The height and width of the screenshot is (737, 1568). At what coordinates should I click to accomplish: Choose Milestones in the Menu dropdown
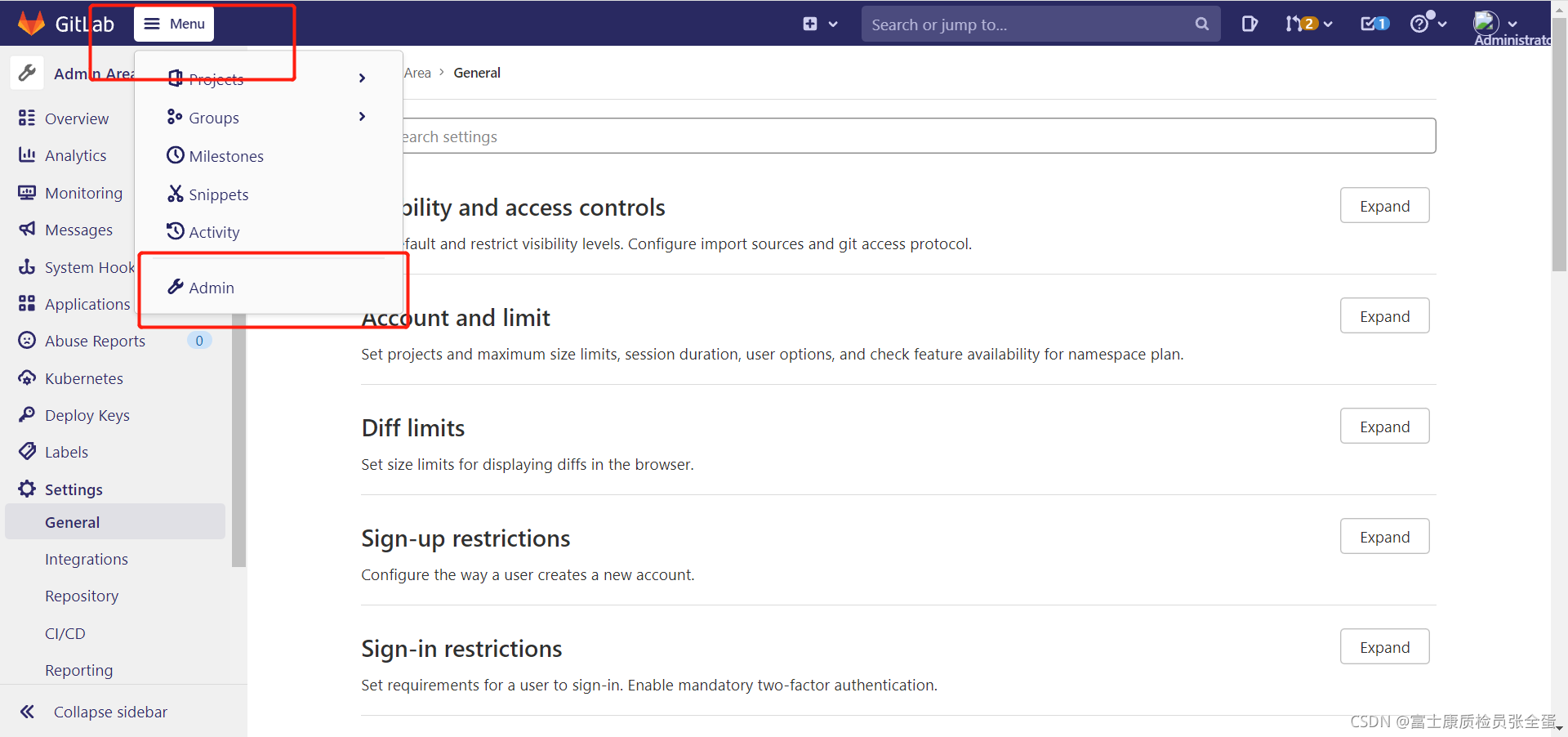point(225,155)
